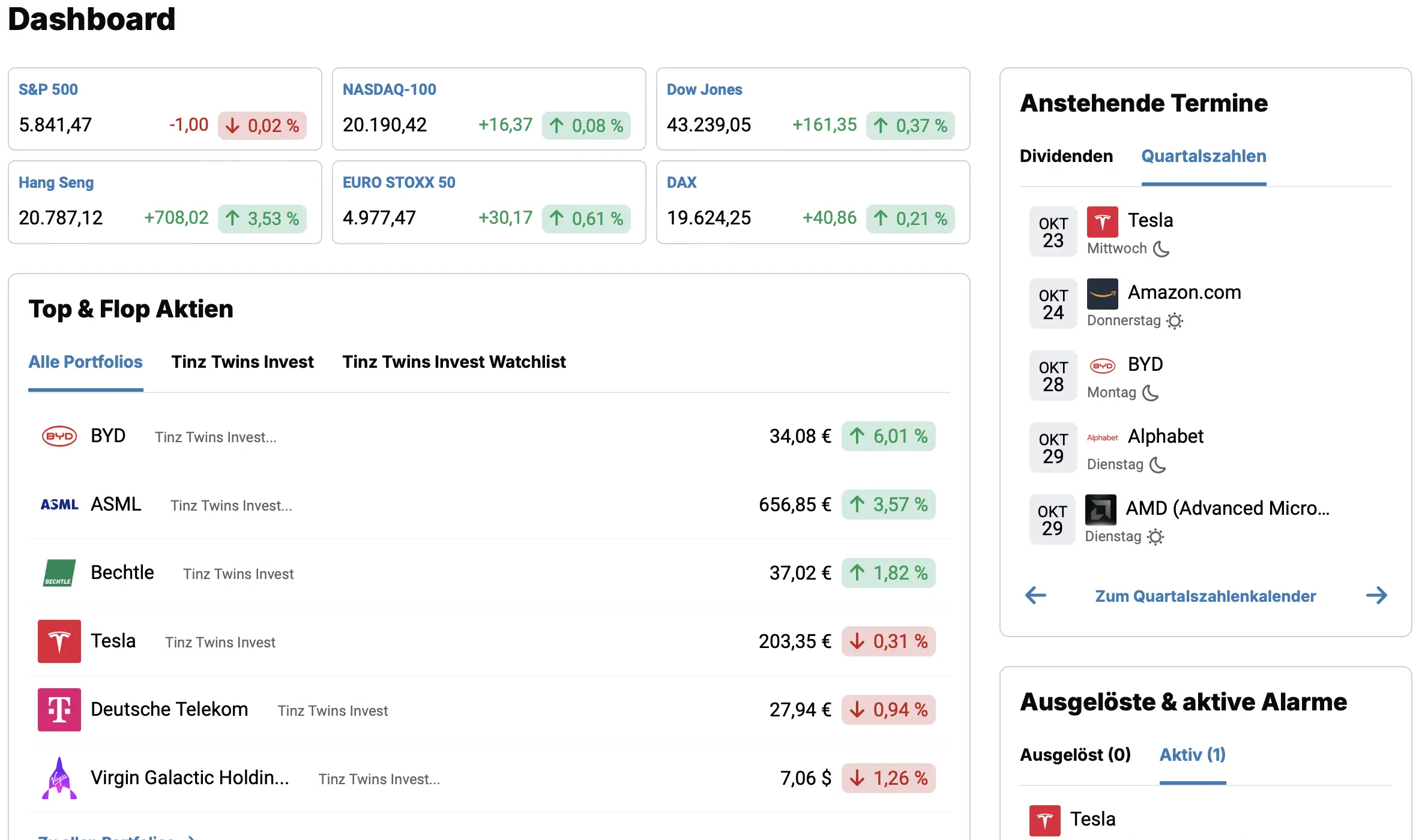The image size is (1419, 840).
Task: Click the moon icon next to Montag
Action: click(1151, 392)
